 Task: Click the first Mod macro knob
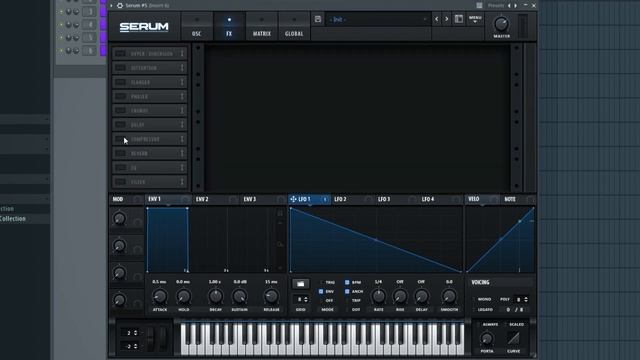(x=119, y=218)
